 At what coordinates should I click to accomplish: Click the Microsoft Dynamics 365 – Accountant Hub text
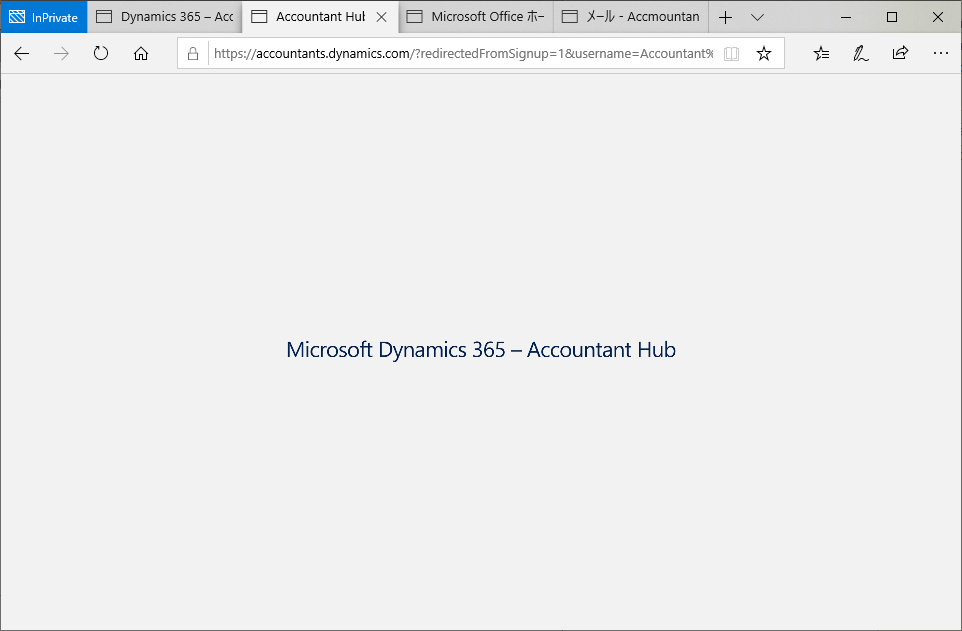(481, 350)
